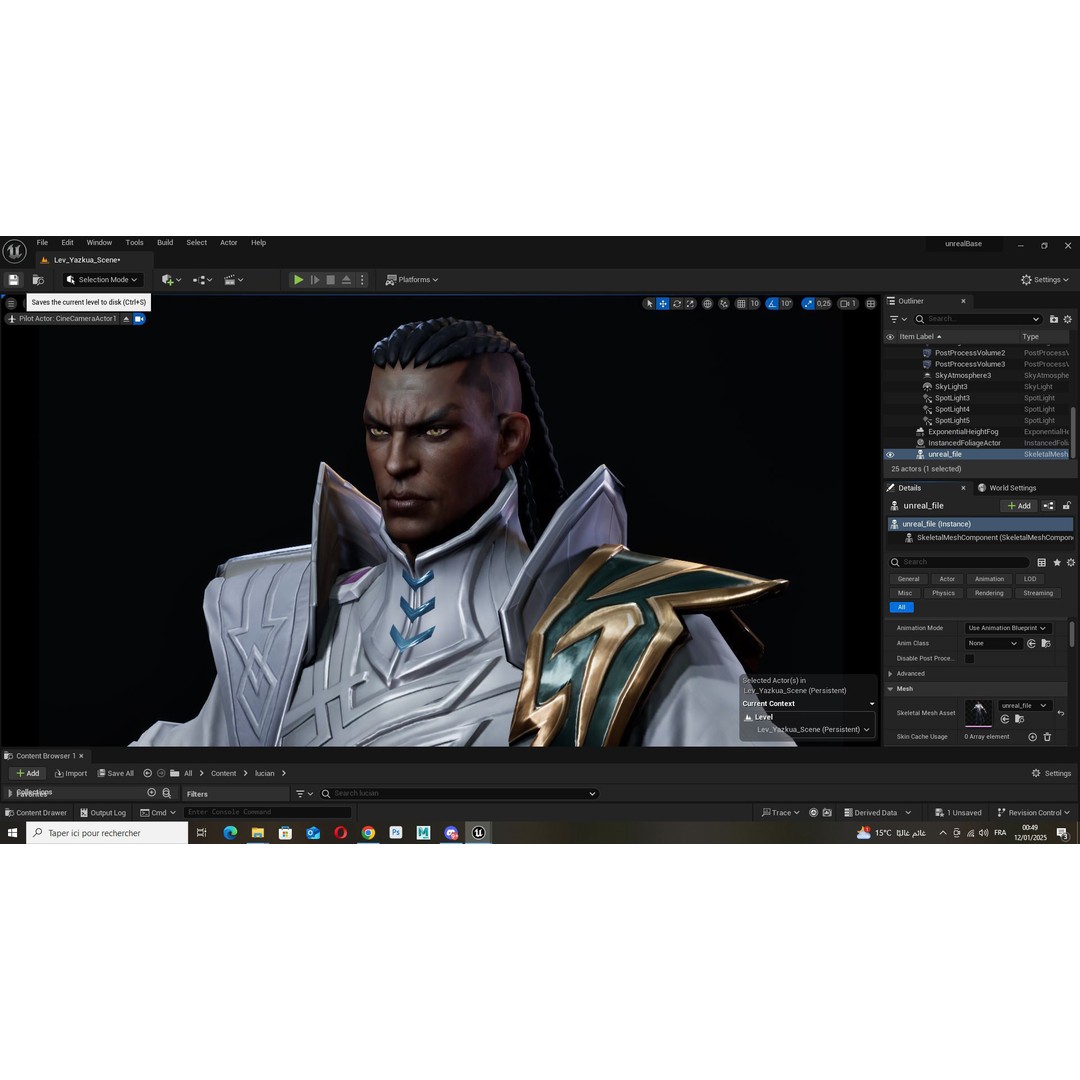Click the eye icon in Outliner header

tap(890, 337)
